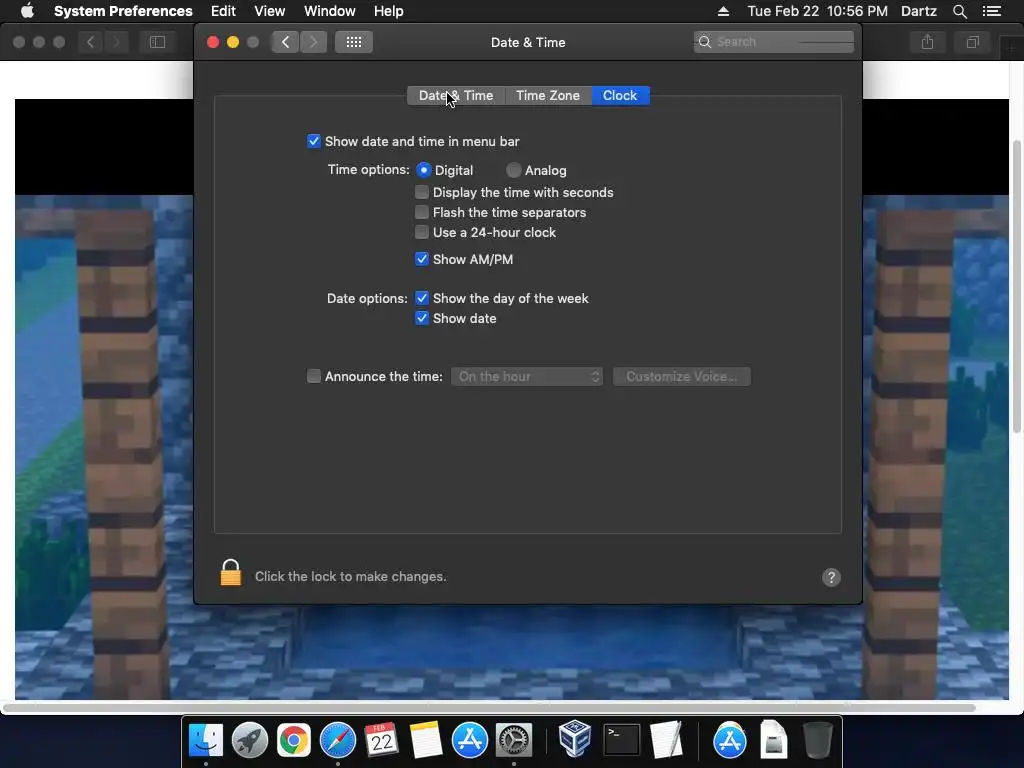The height and width of the screenshot is (768, 1024).
Task: Open System Preferences gear in Dock
Action: [514, 741]
